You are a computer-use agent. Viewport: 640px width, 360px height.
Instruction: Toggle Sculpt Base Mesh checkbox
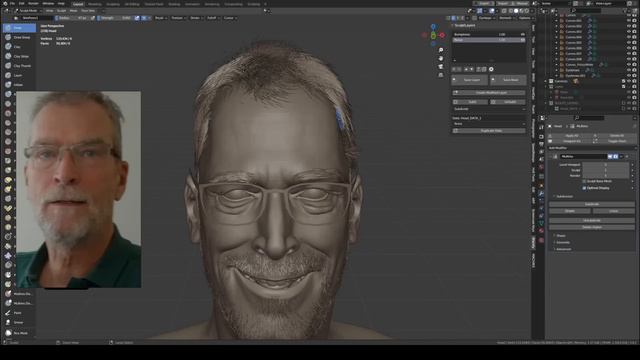click(x=584, y=181)
